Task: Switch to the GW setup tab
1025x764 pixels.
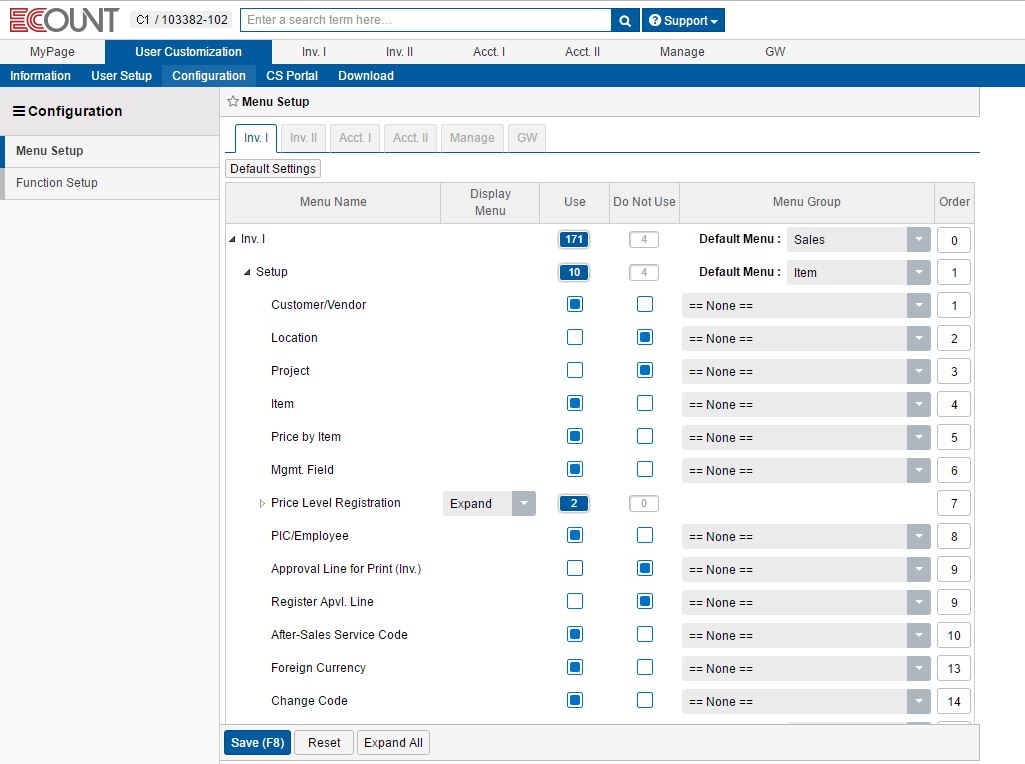Action: (x=527, y=138)
